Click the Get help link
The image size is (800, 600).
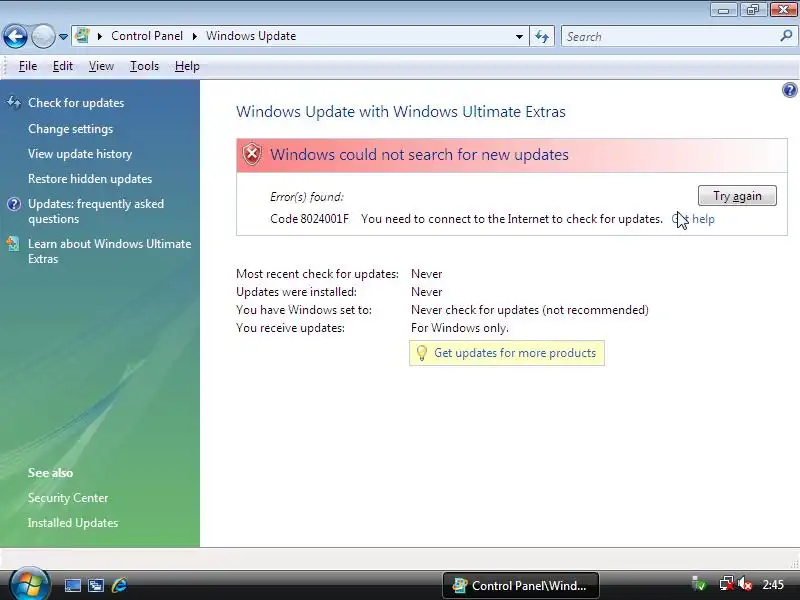(693, 219)
